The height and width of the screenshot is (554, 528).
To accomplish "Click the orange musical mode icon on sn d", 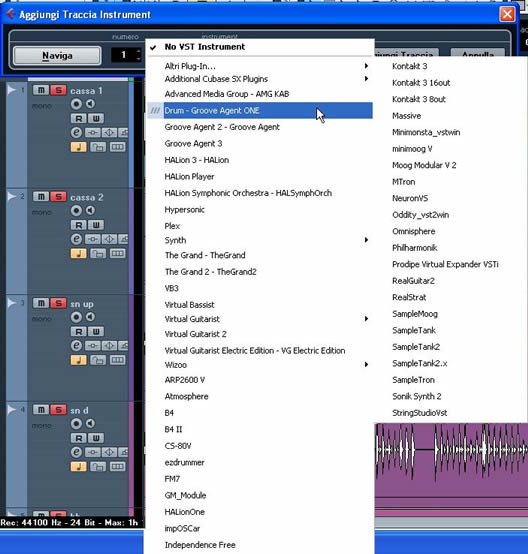I will point(78,467).
